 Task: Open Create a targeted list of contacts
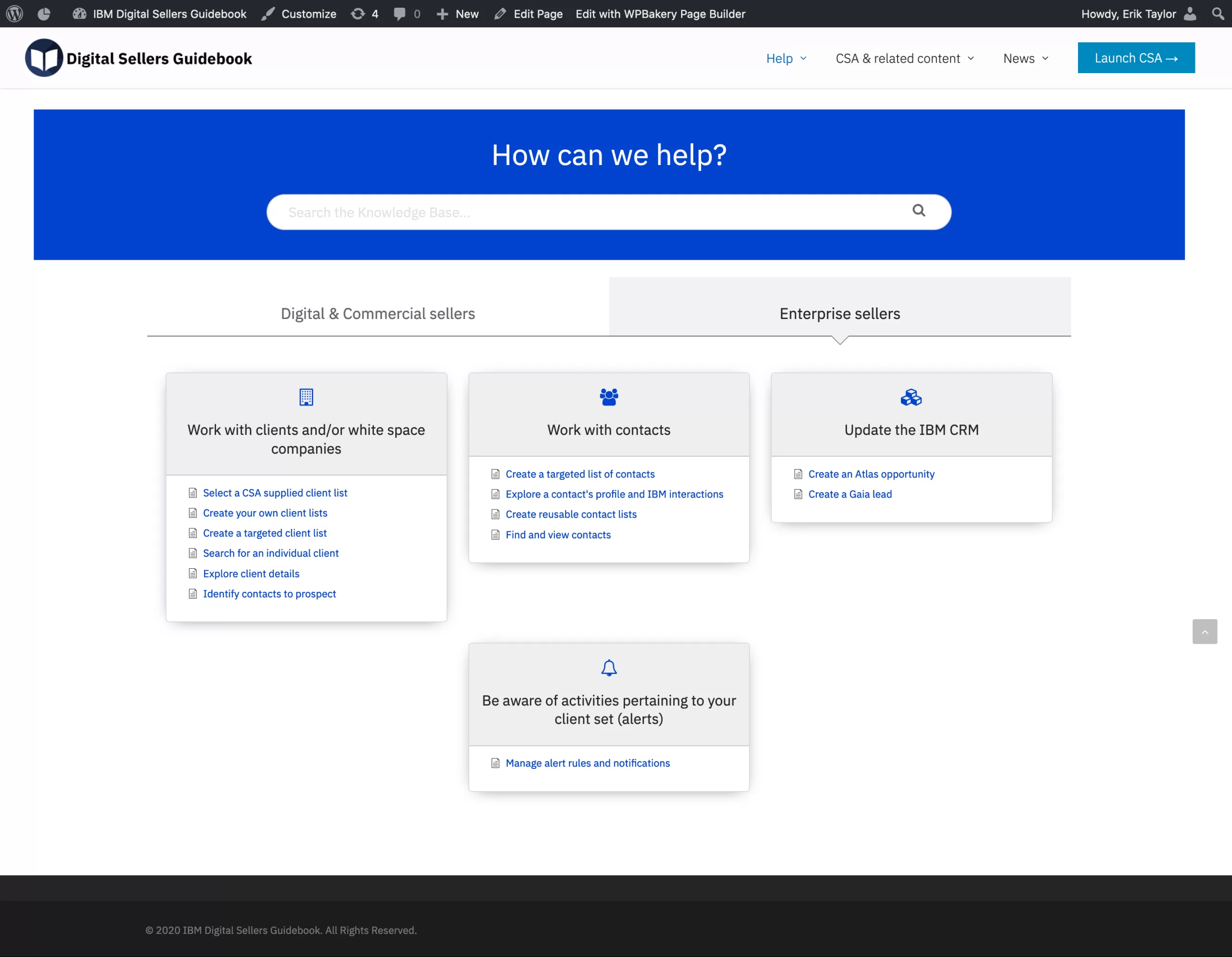point(580,474)
